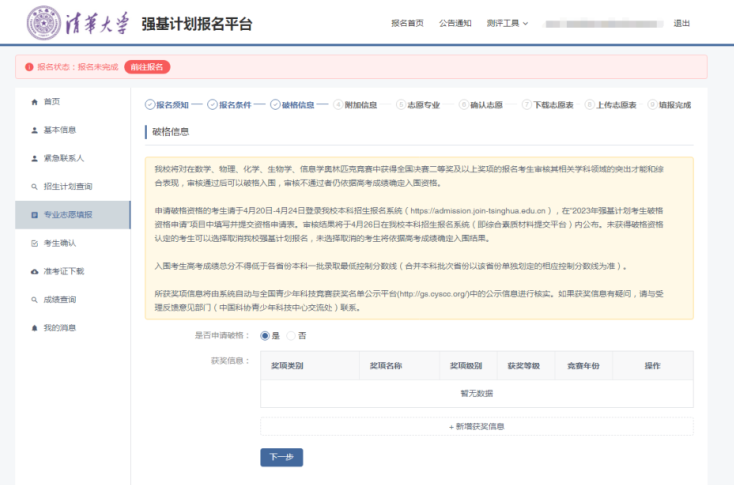Click the 获奖等级 column header
Viewport: 734px width, 485px height.
[524, 366]
